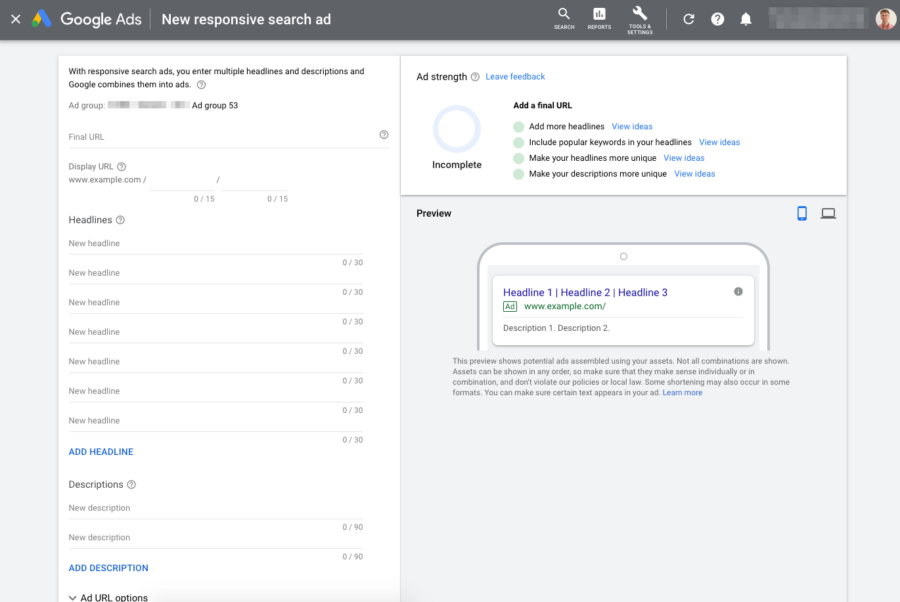
Task: Click Learn more in the preview disclaimer
Action: (x=683, y=392)
